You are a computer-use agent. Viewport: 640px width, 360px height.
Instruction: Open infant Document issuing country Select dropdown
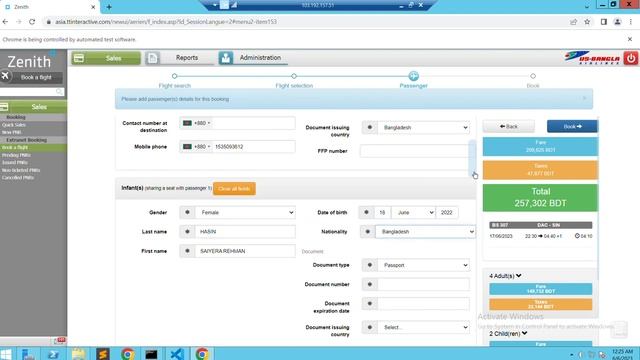point(423,327)
